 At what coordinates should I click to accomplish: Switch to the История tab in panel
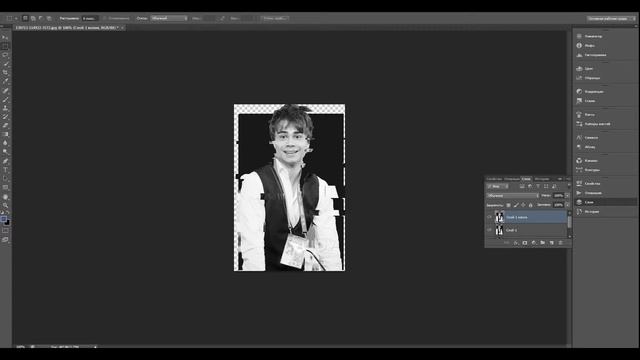coord(542,179)
